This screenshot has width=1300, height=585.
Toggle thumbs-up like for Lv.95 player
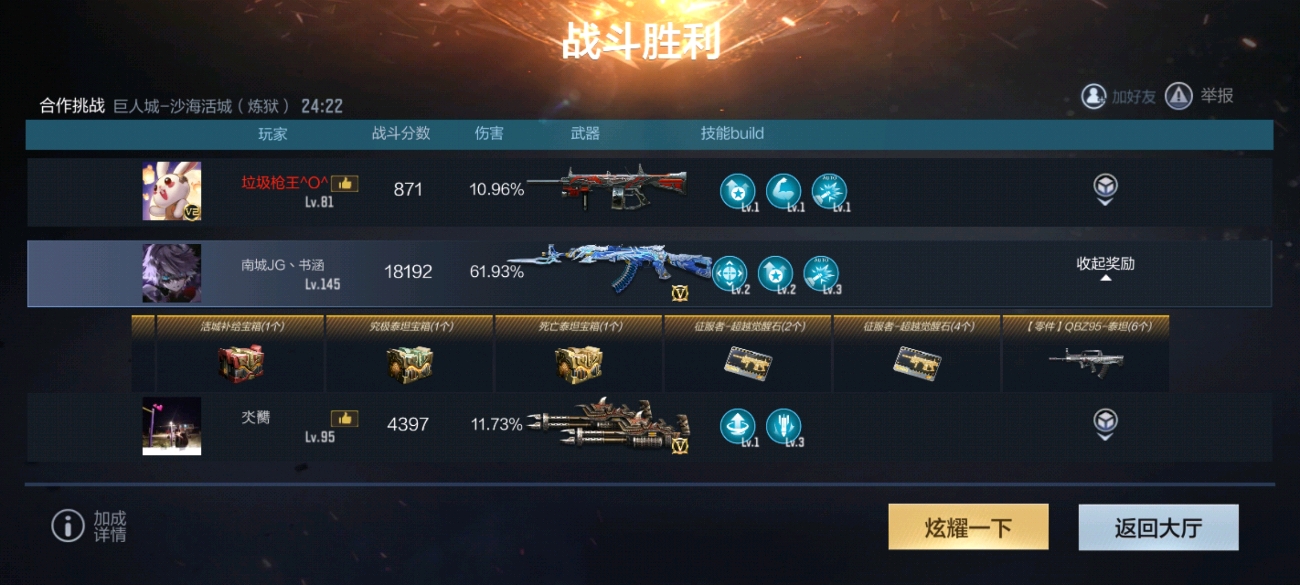coord(345,418)
